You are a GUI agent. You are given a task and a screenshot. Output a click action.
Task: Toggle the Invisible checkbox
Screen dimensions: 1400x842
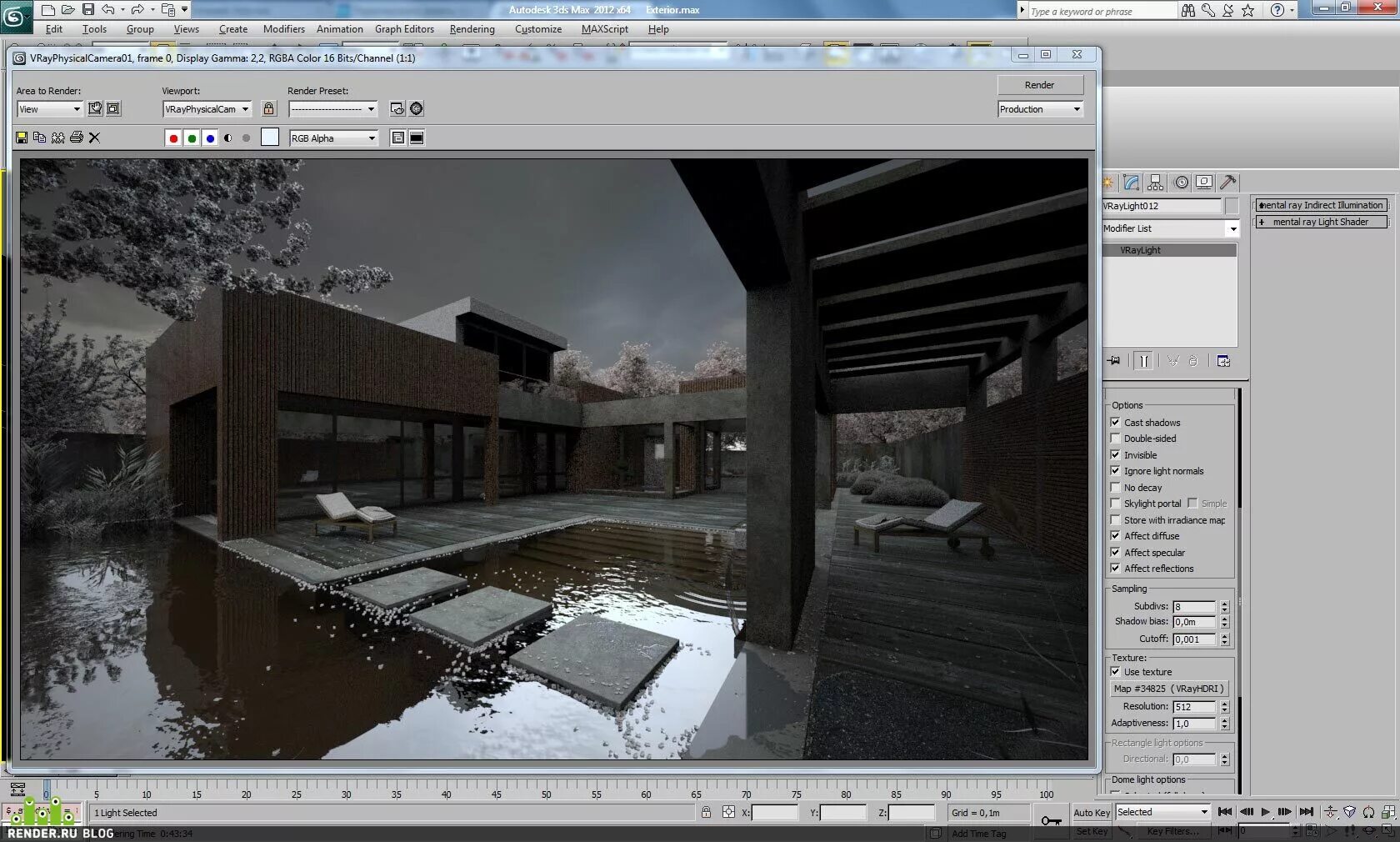pos(1115,455)
